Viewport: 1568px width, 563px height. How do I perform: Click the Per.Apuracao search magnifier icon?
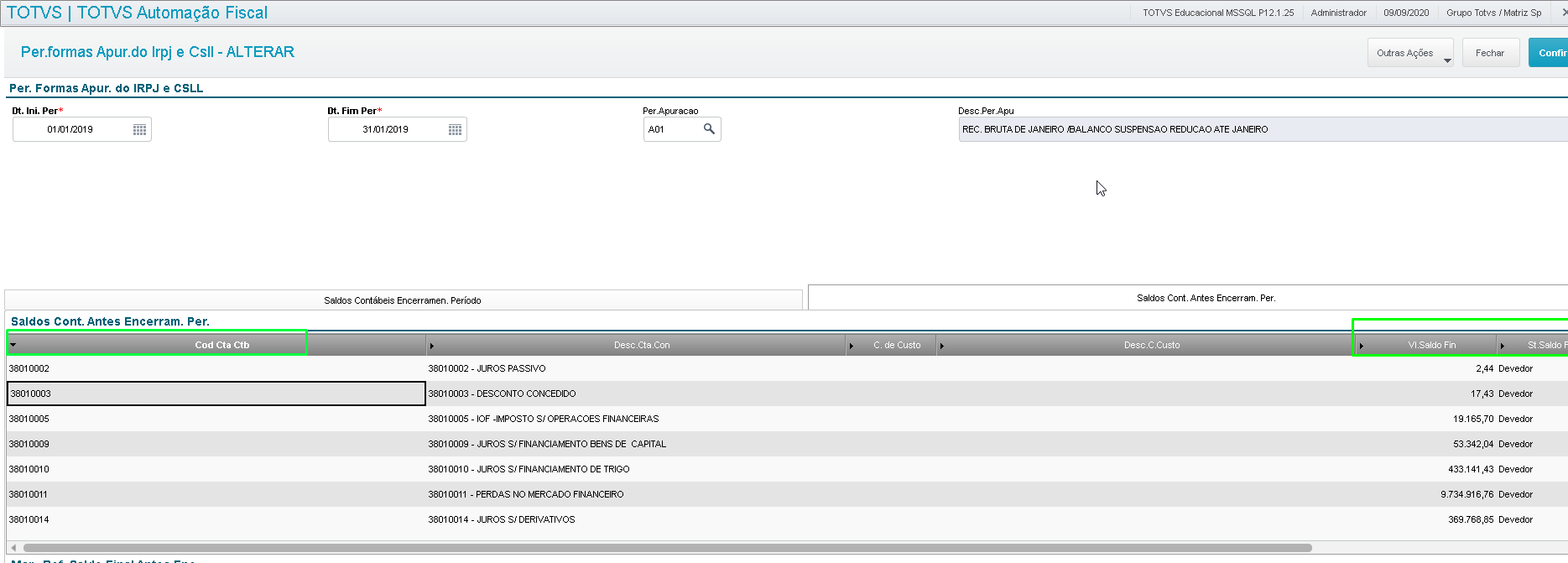[x=709, y=129]
